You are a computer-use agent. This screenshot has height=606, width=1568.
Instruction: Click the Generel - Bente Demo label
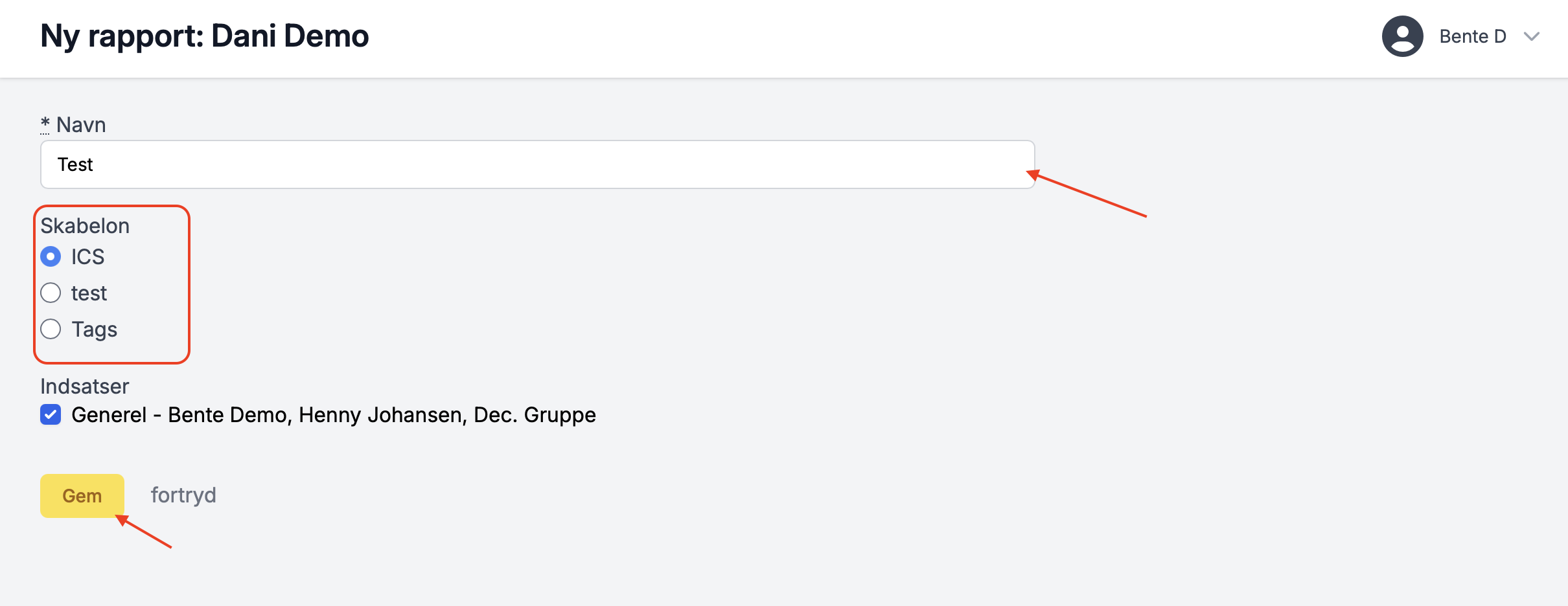334,415
